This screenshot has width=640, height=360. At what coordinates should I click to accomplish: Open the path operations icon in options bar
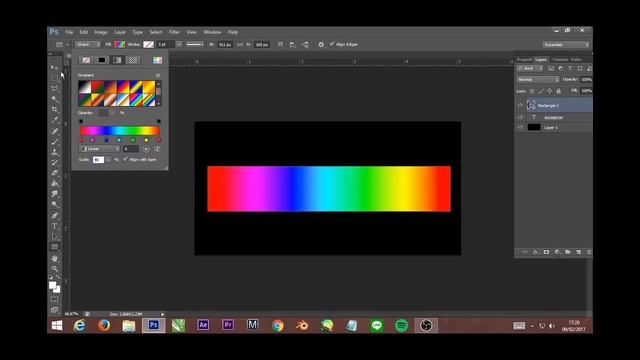click(280, 44)
